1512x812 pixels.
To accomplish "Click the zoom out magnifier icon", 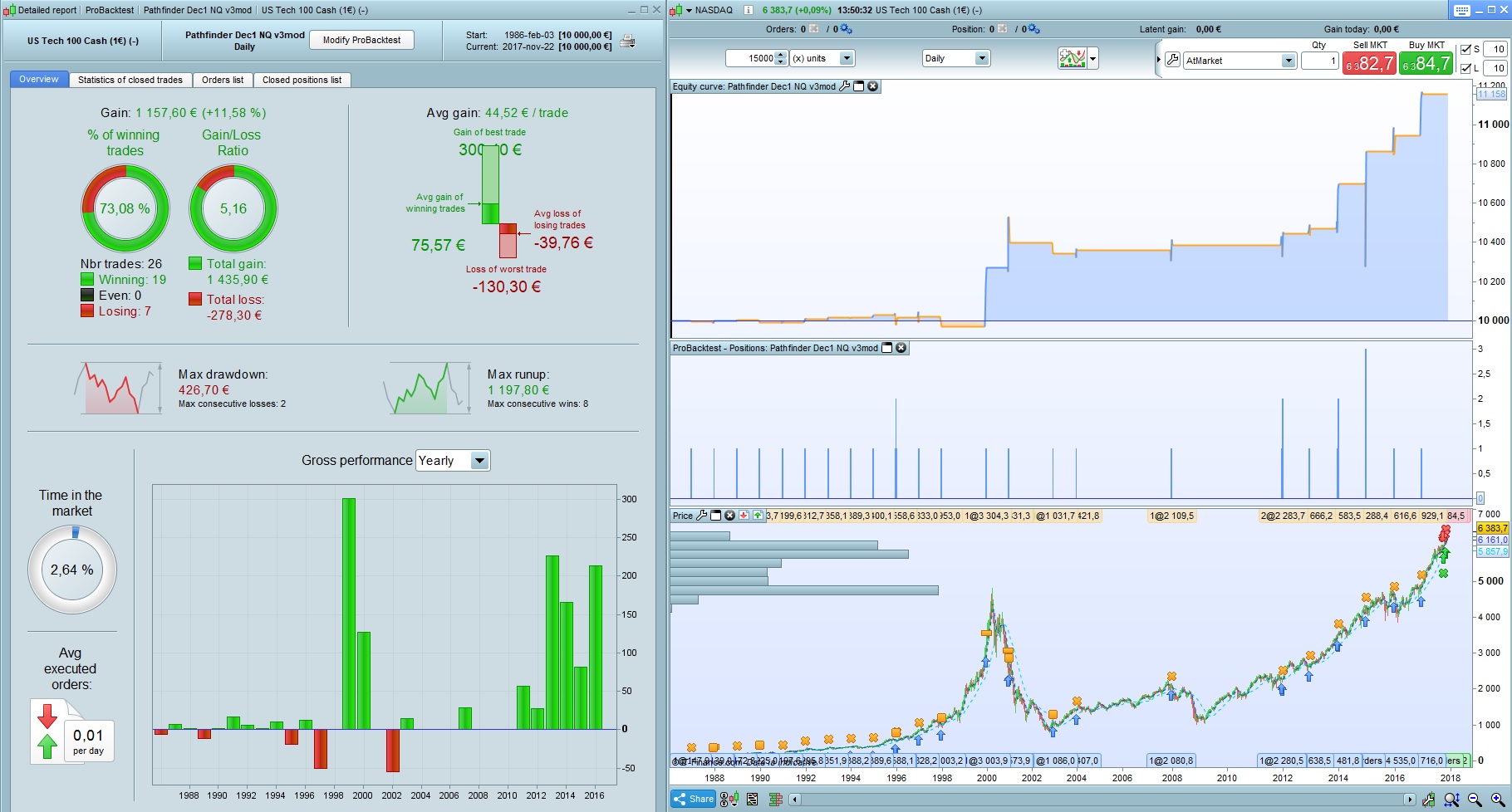I will click(1475, 800).
